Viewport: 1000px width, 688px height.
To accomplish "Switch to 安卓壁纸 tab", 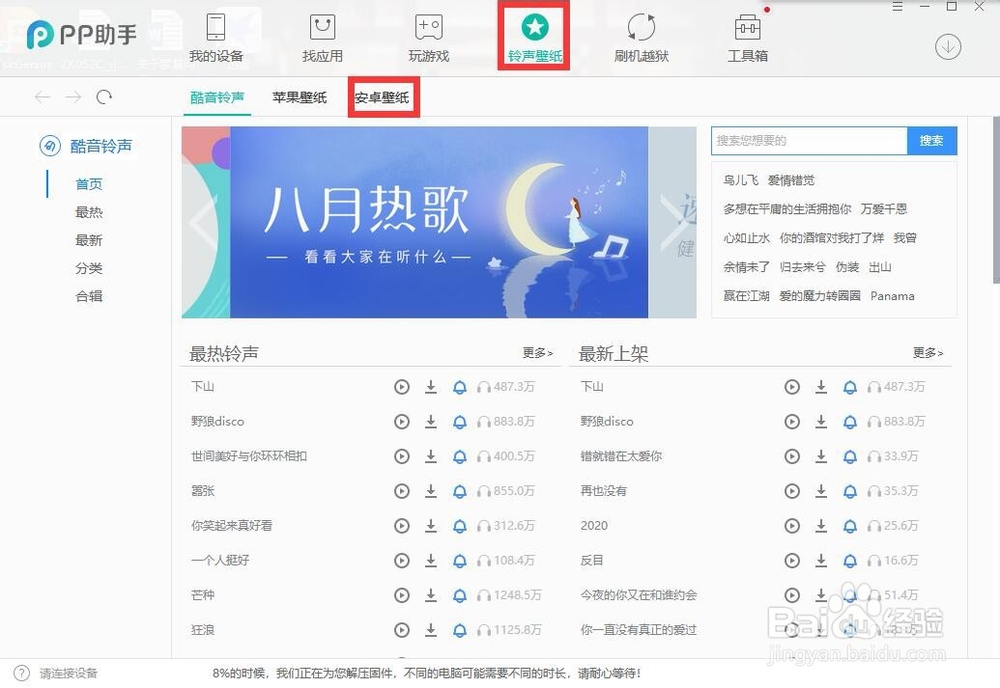I will tap(381, 98).
